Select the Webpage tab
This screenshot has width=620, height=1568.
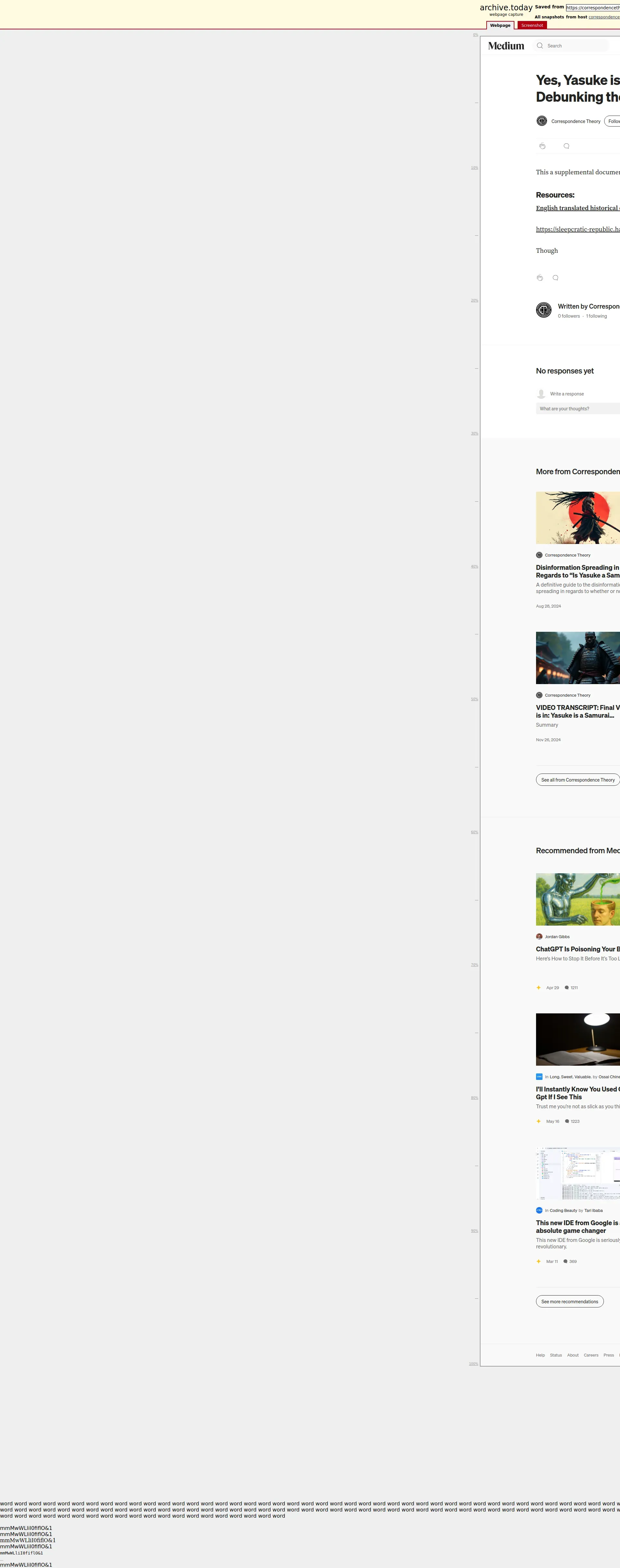pos(500,26)
